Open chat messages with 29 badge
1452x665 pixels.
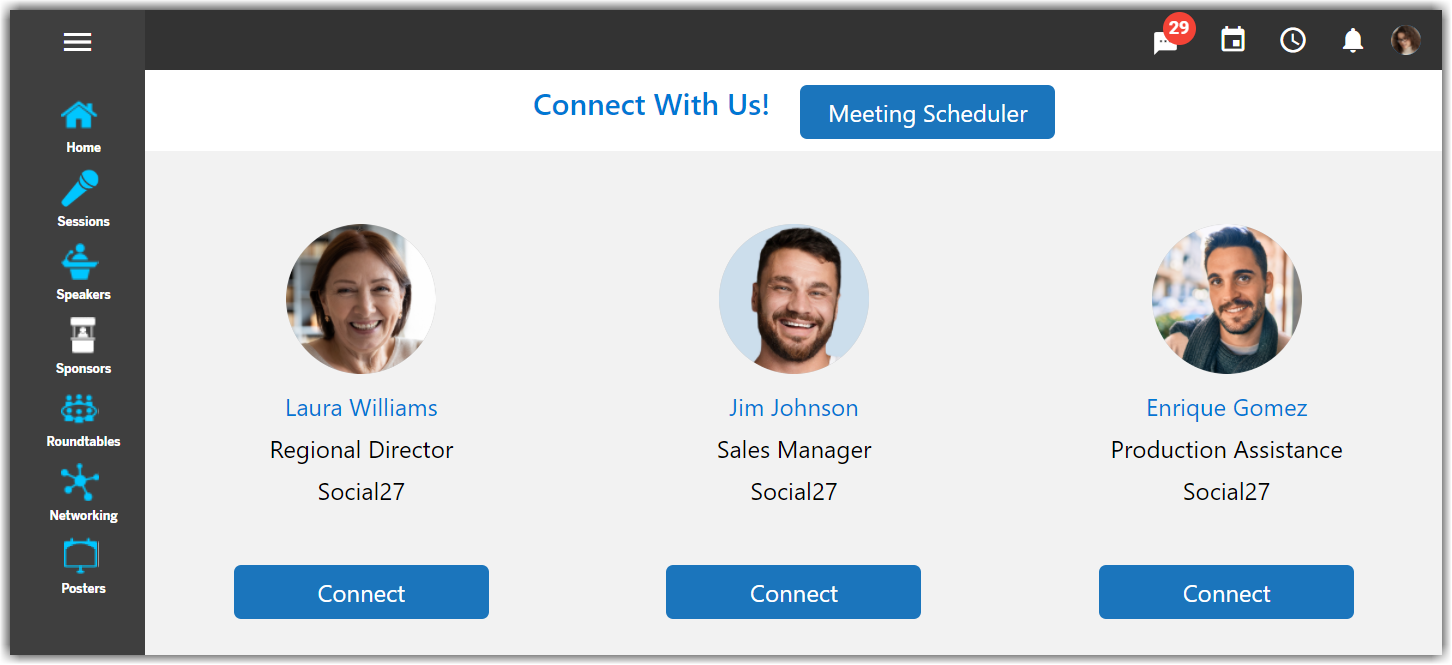pos(1166,42)
